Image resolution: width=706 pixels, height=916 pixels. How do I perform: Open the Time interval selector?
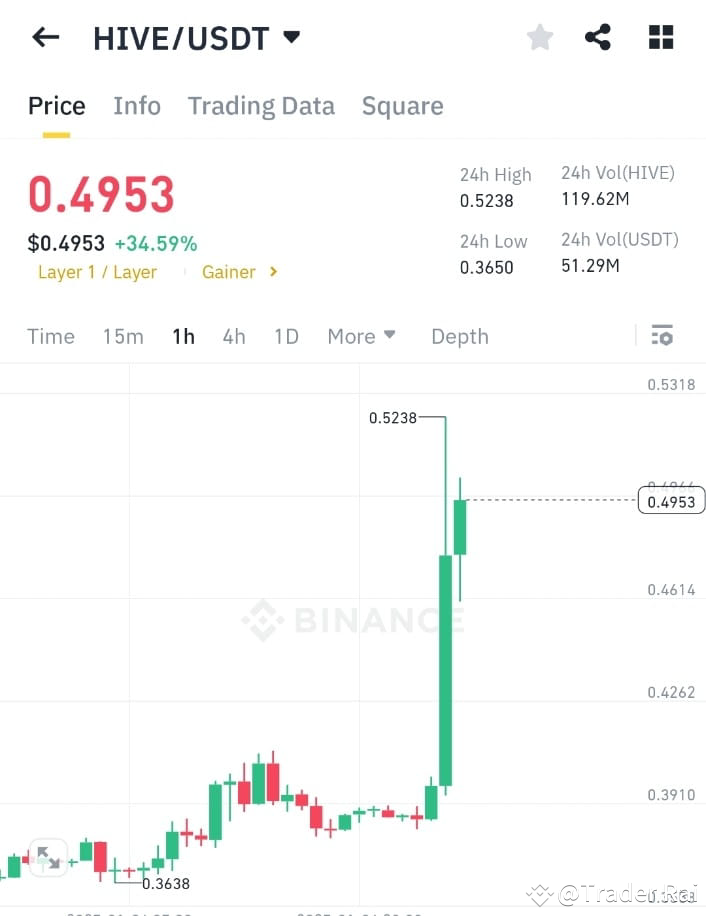coord(51,336)
